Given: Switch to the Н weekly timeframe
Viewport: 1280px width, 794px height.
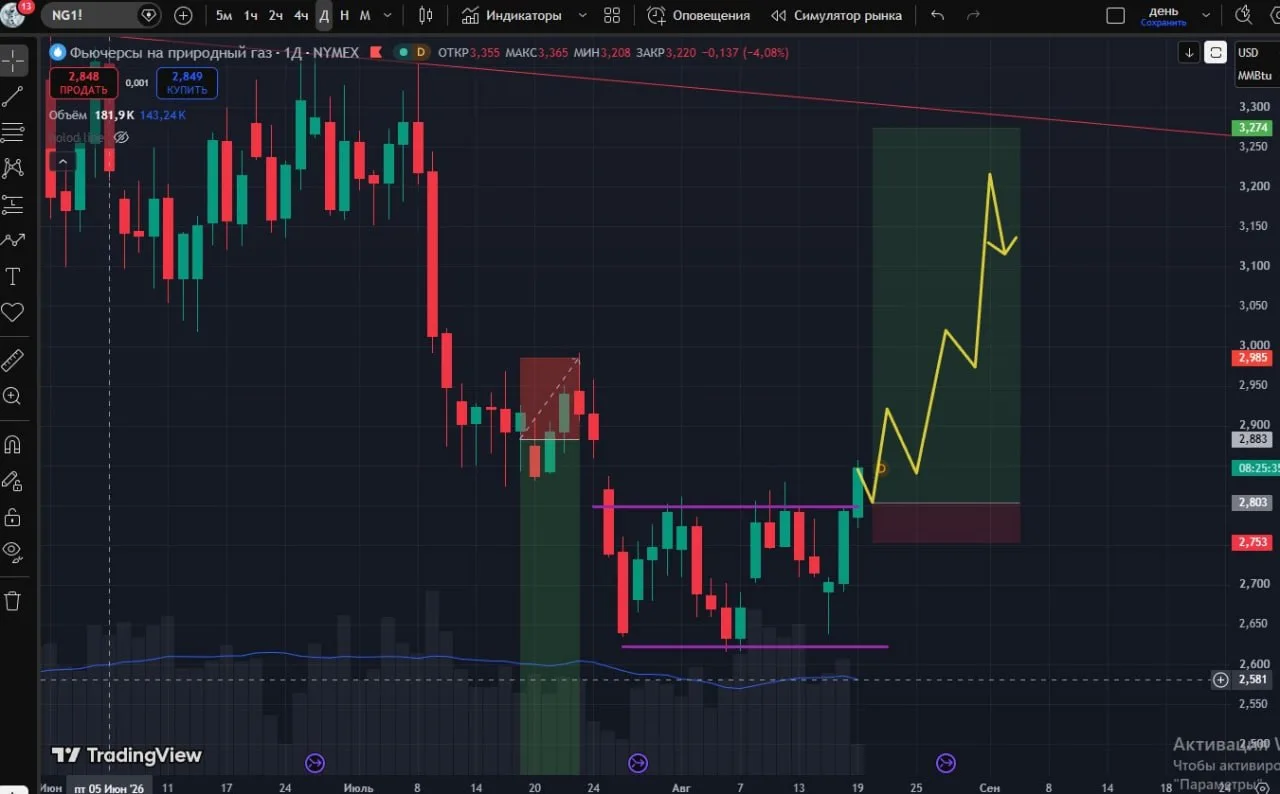Looking at the screenshot, I should [x=345, y=15].
